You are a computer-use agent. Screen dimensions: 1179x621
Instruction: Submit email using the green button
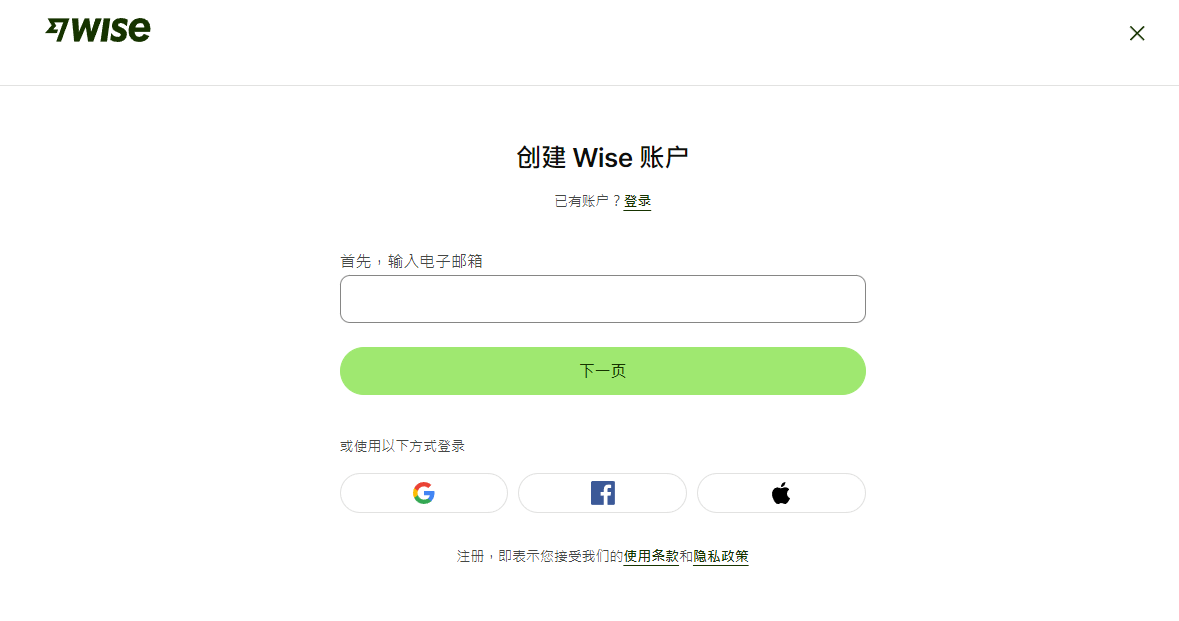point(602,370)
